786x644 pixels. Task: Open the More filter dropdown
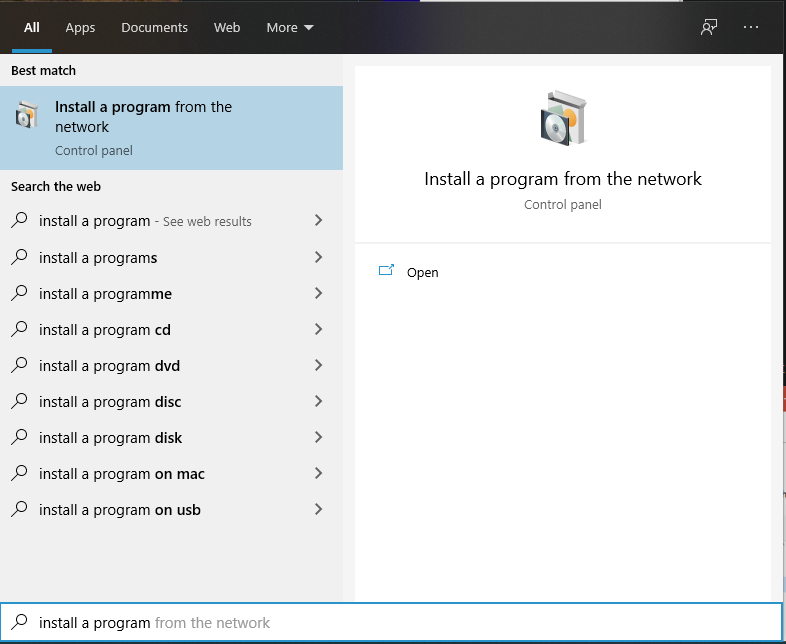[290, 27]
